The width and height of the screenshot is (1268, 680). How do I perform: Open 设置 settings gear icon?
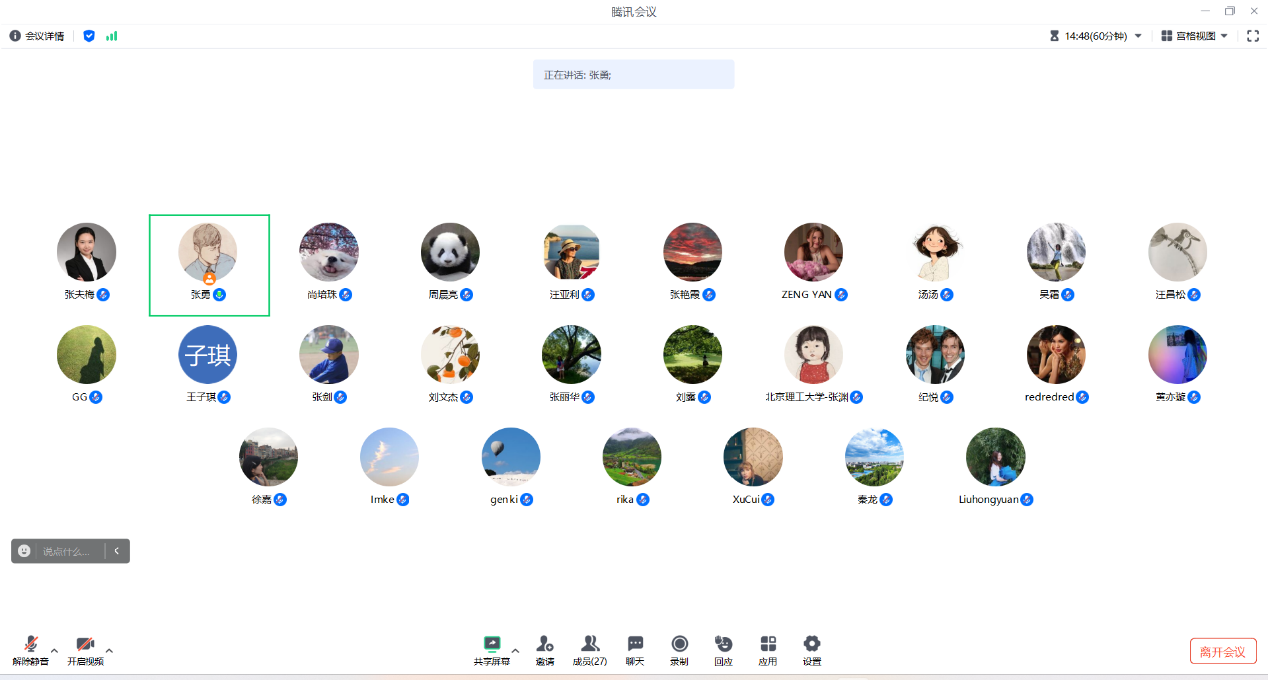coord(812,644)
